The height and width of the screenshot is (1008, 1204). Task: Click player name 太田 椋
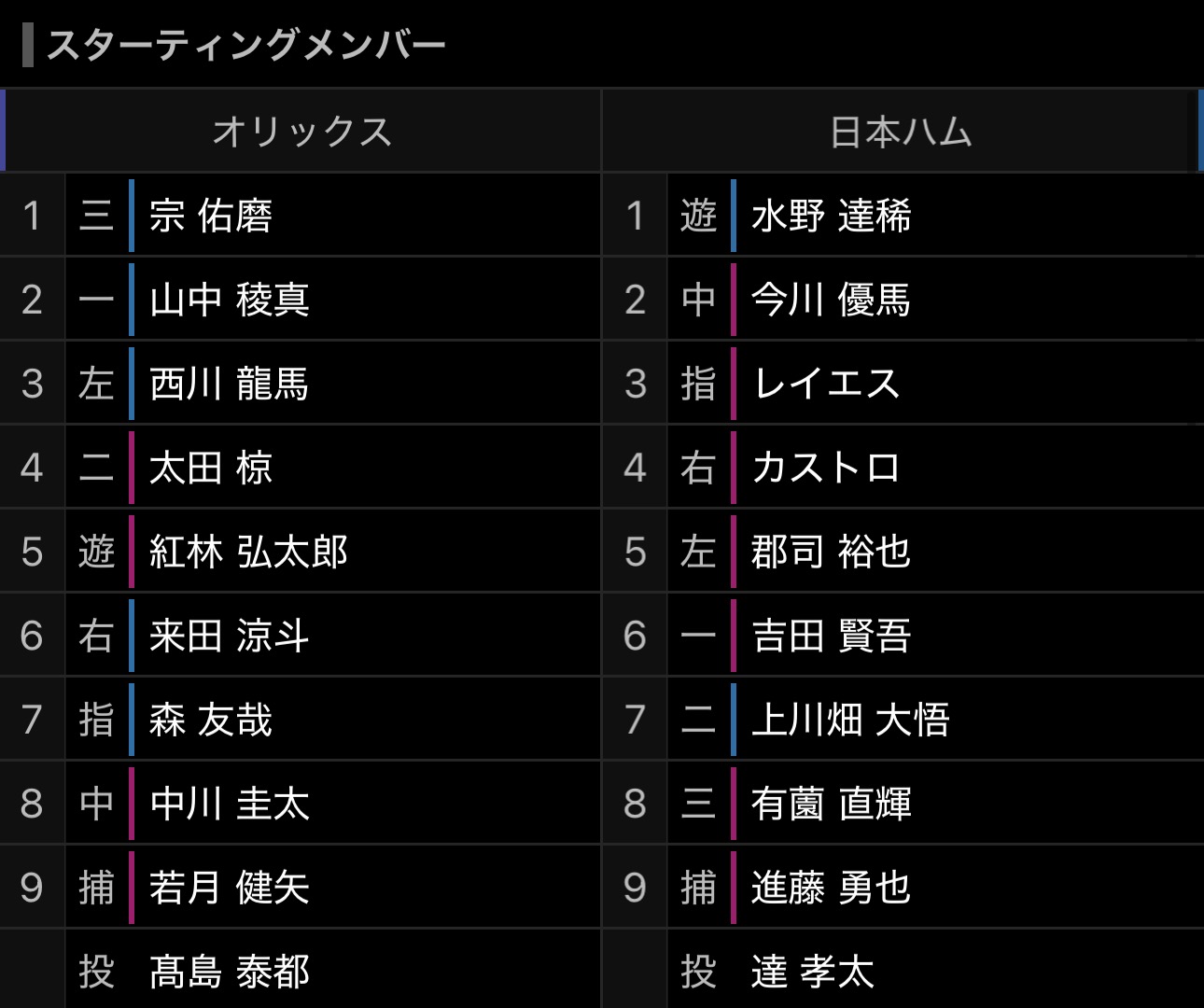click(211, 468)
